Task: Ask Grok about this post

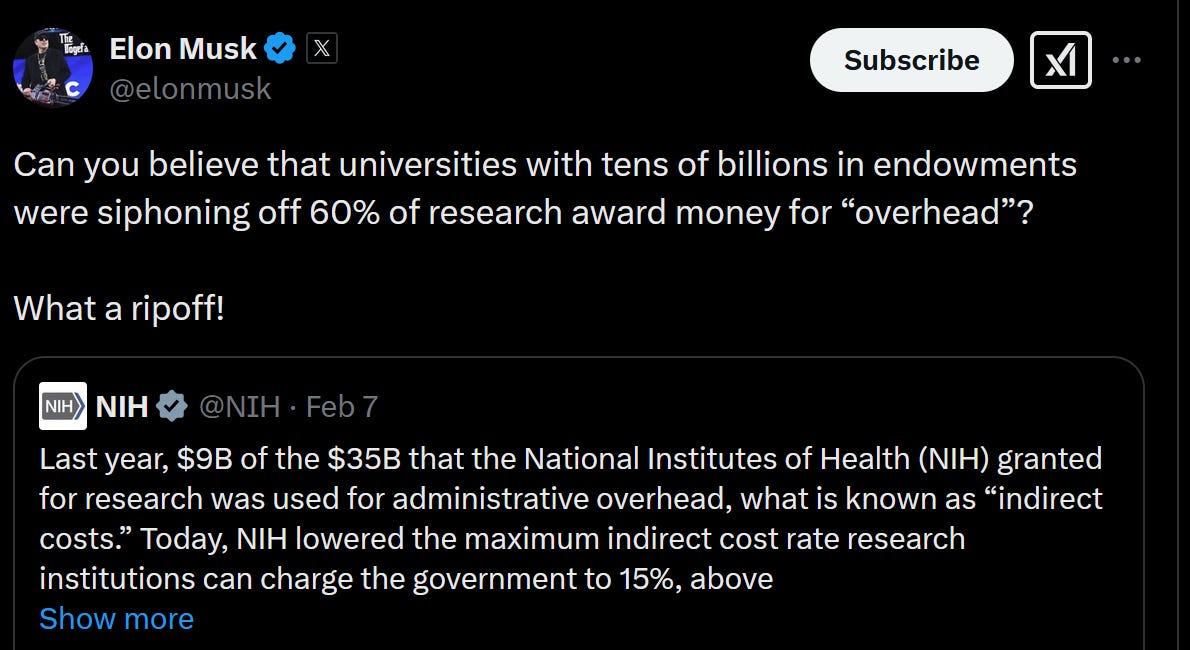Action: [1060, 60]
